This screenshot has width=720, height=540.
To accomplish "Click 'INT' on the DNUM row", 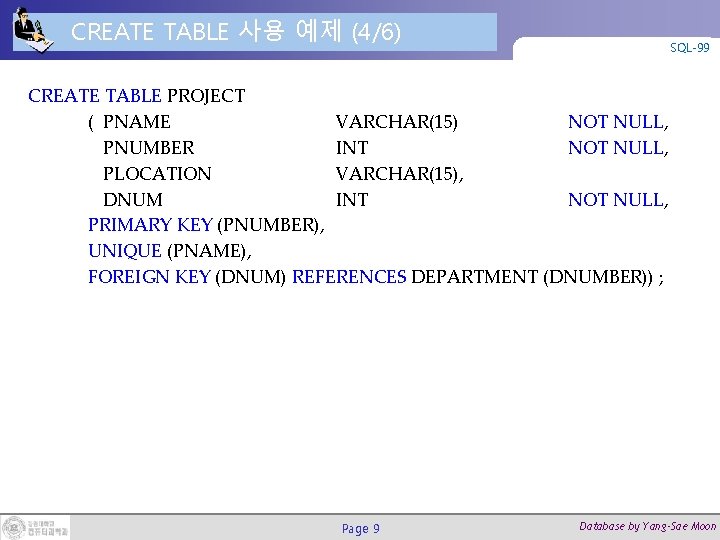I will point(352,200).
